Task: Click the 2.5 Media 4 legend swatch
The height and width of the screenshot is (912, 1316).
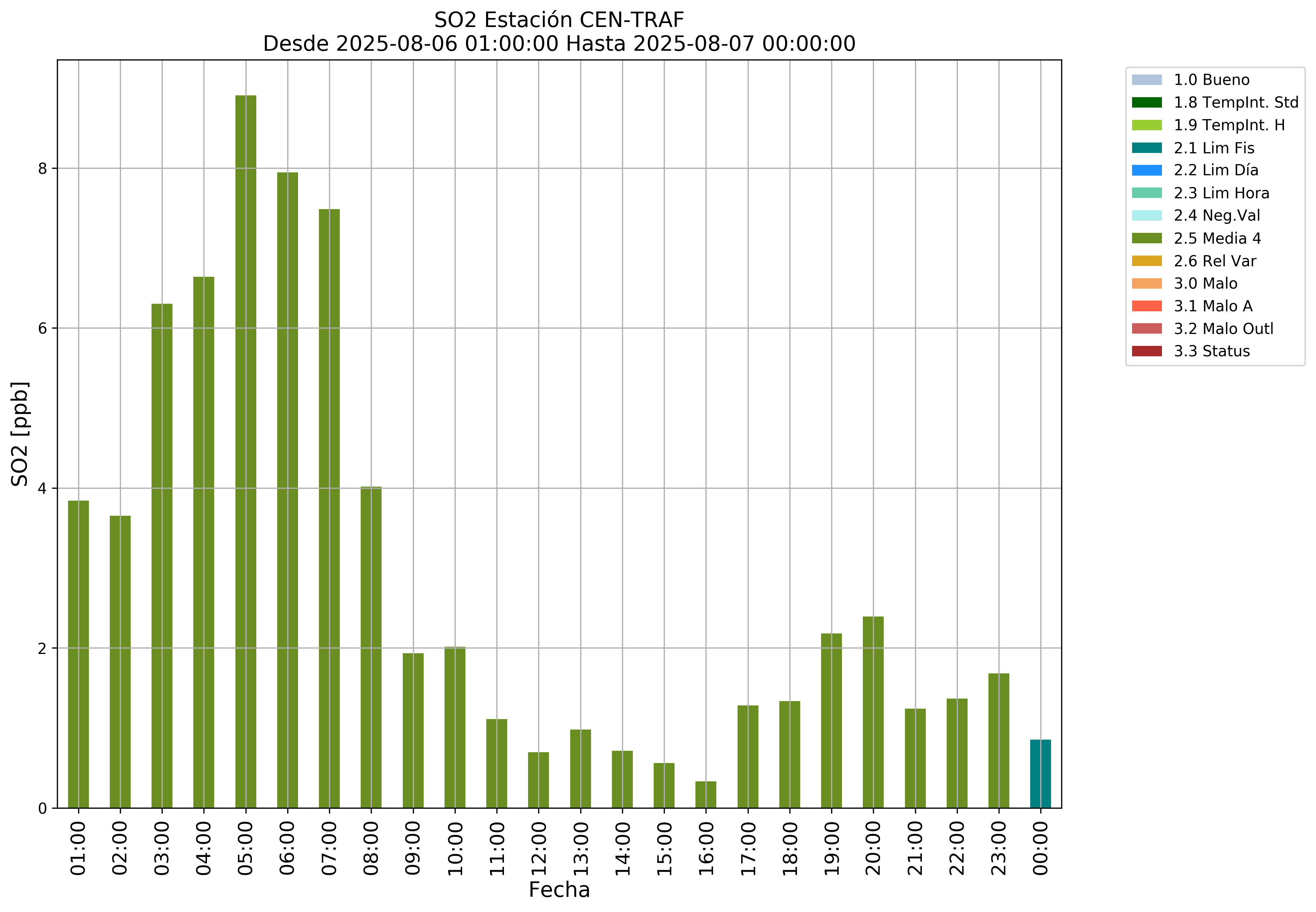Action: pos(1146,238)
